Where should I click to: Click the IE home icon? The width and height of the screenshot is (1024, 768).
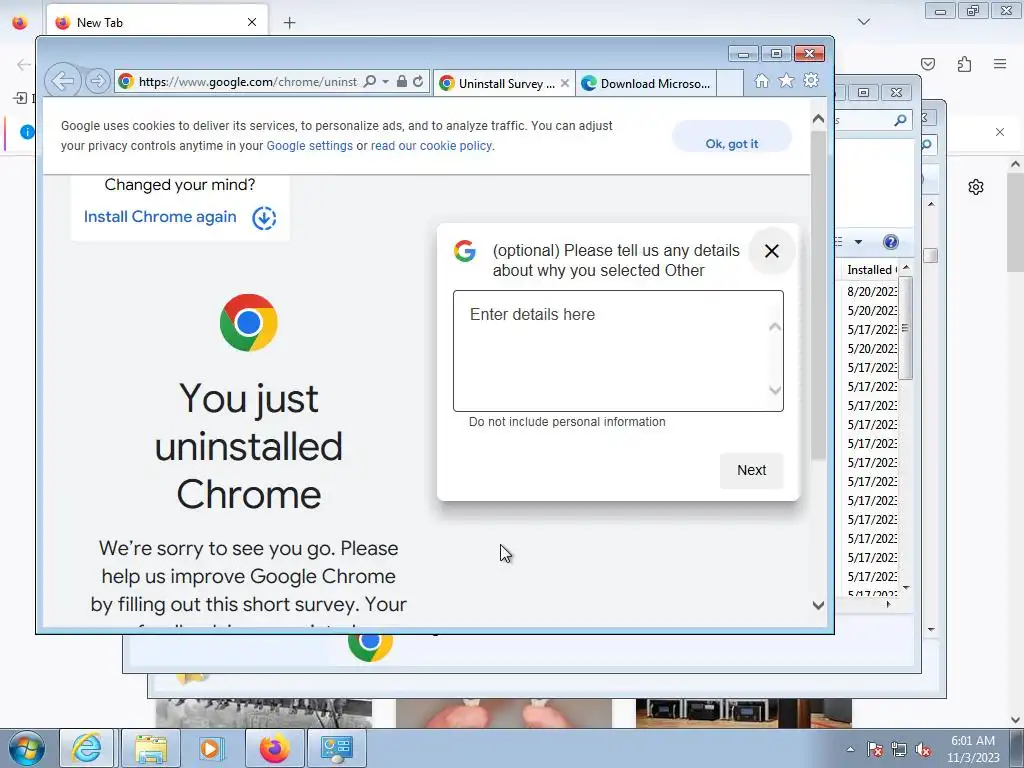pos(761,80)
